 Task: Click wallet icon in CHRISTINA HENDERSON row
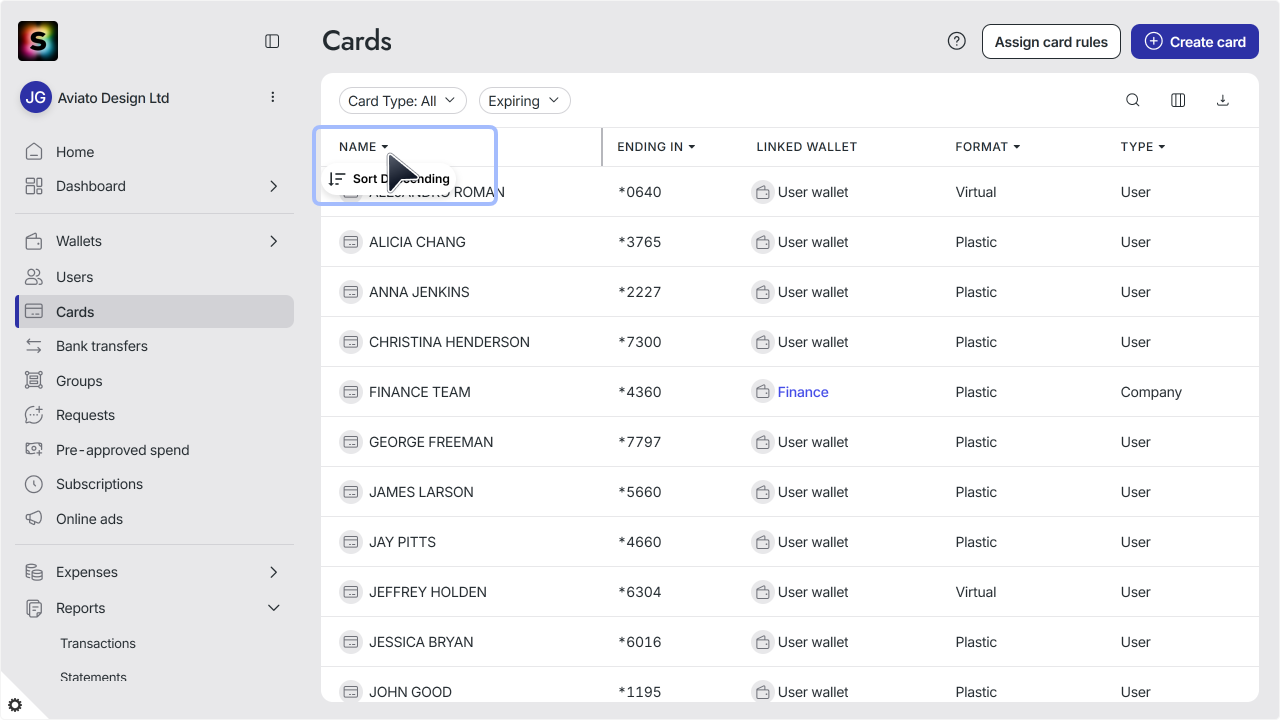point(762,342)
